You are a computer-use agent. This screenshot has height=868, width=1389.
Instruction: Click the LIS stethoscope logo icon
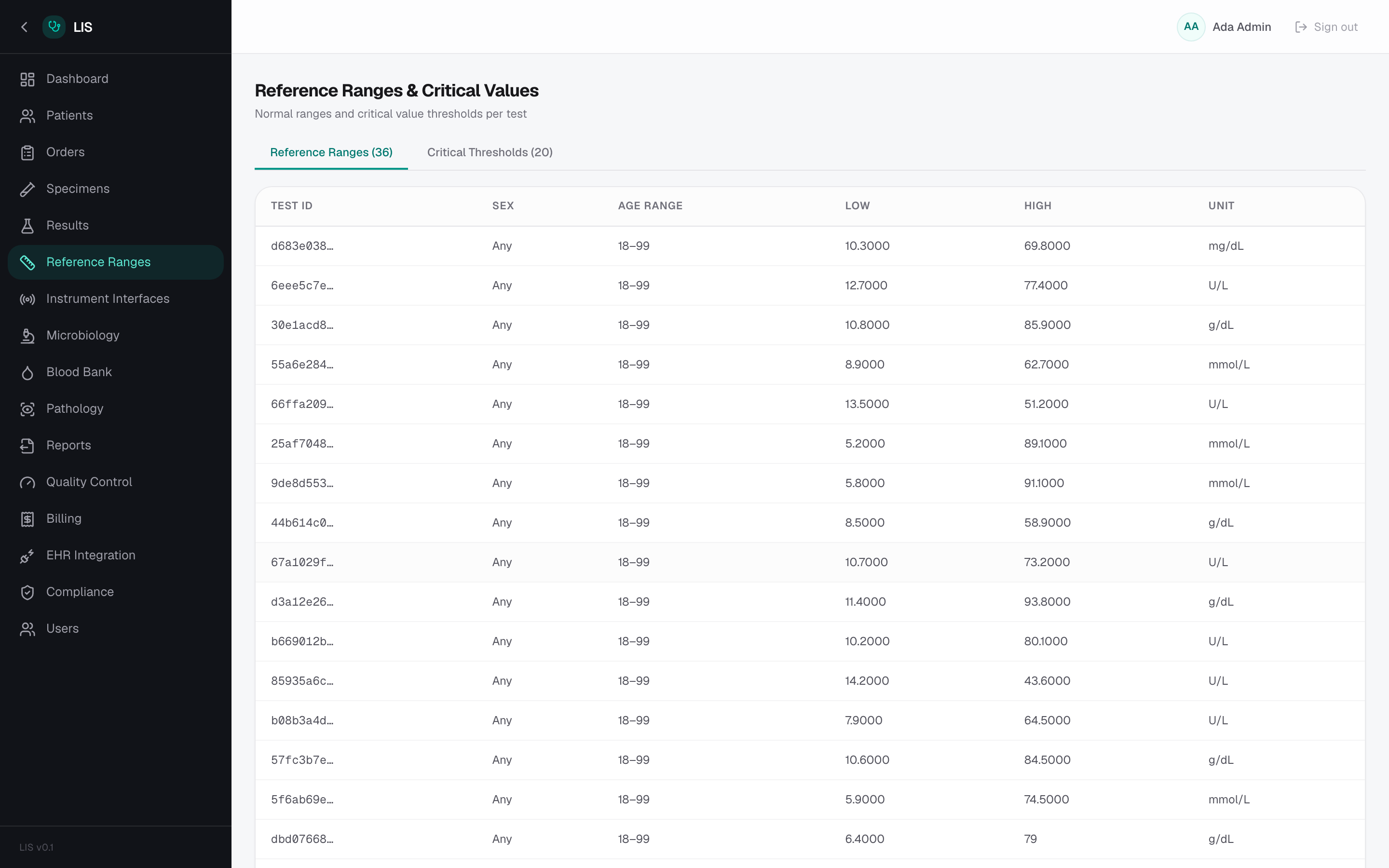tap(54, 27)
